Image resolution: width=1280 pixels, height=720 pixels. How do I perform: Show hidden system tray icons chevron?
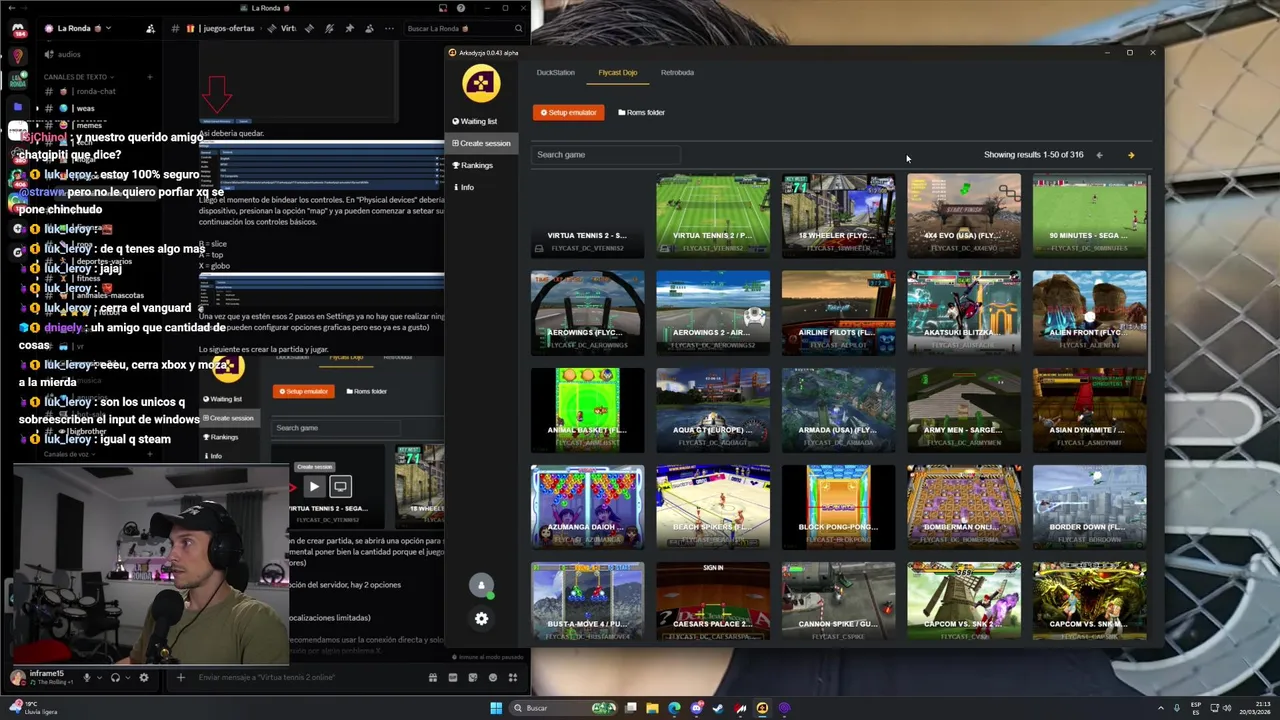(1161, 708)
